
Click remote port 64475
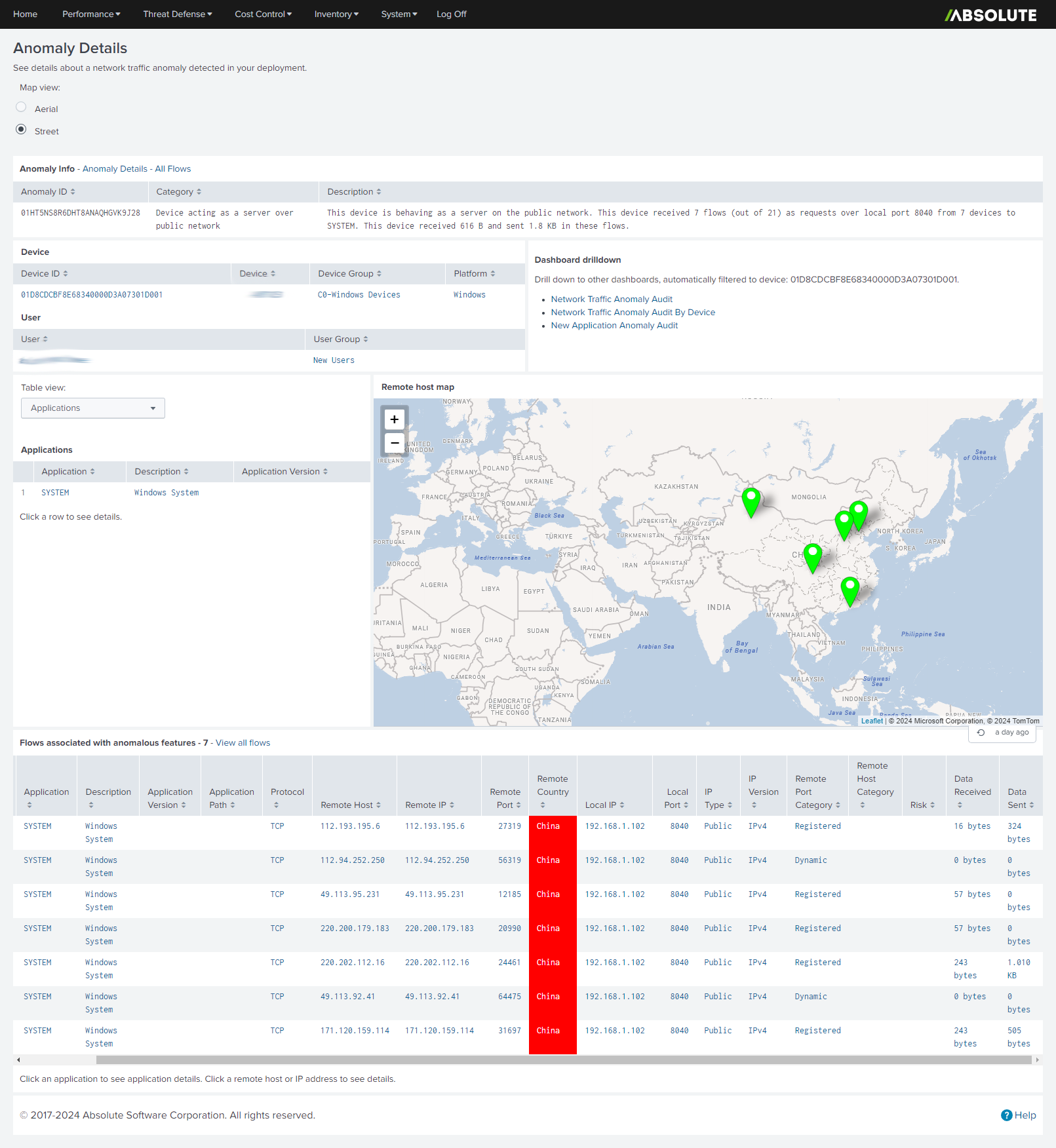(x=509, y=997)
